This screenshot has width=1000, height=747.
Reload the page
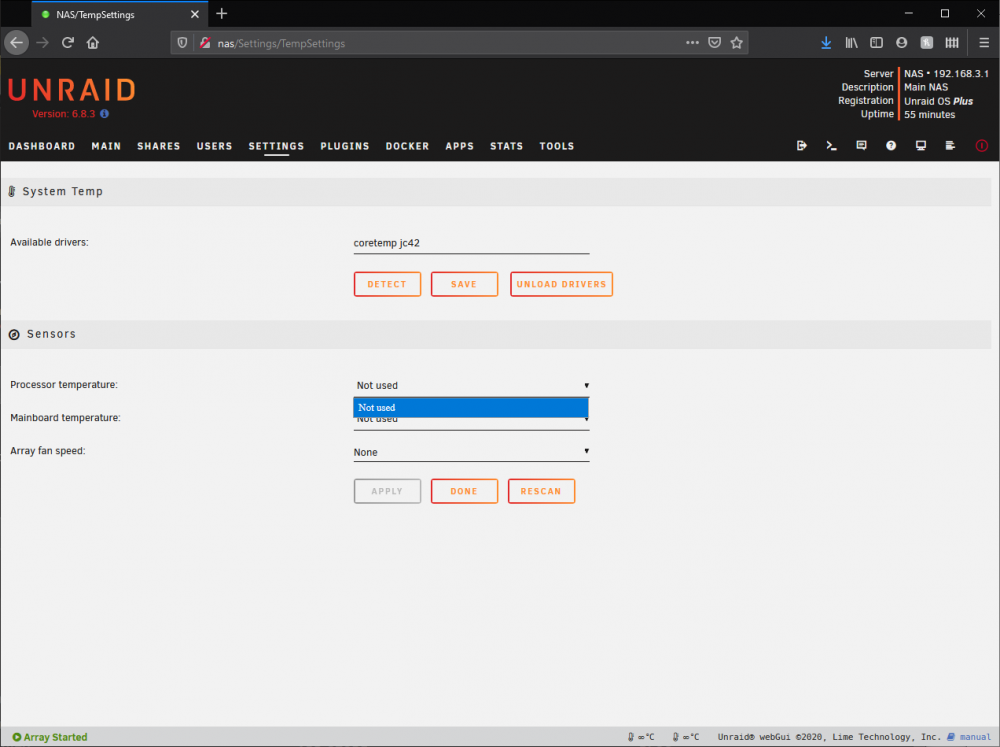[x=68, y=43]
